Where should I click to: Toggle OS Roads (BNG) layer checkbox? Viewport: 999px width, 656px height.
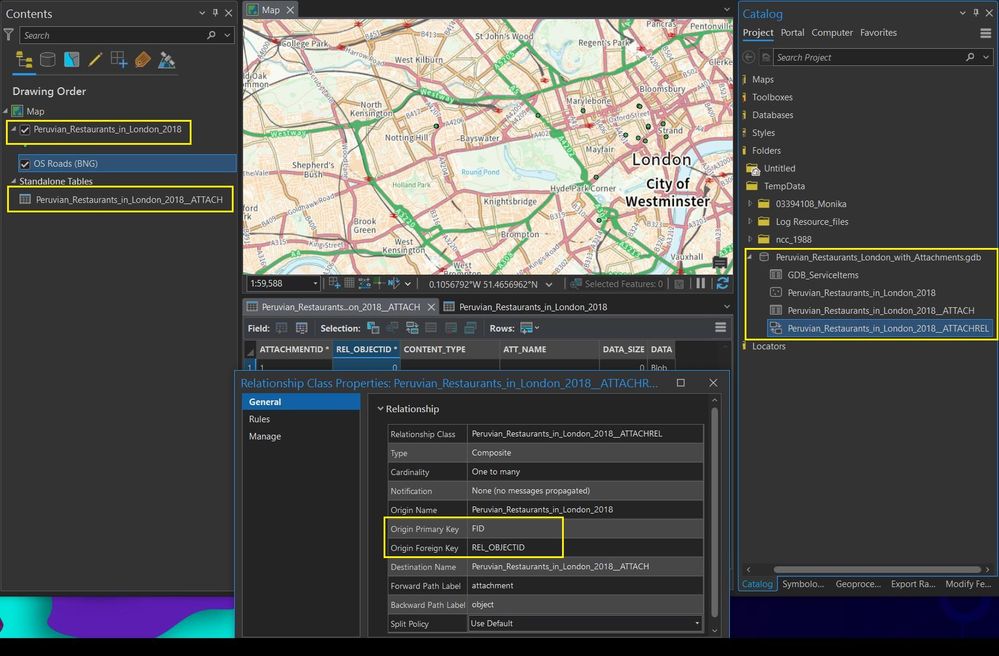25,163
